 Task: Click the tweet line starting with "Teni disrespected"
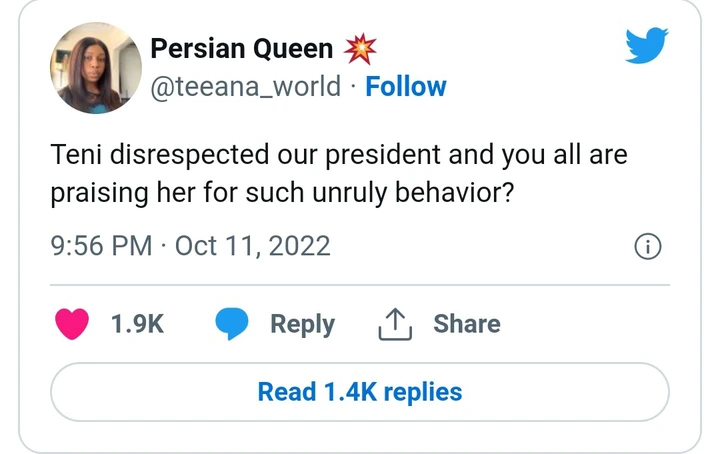[338, 157]
